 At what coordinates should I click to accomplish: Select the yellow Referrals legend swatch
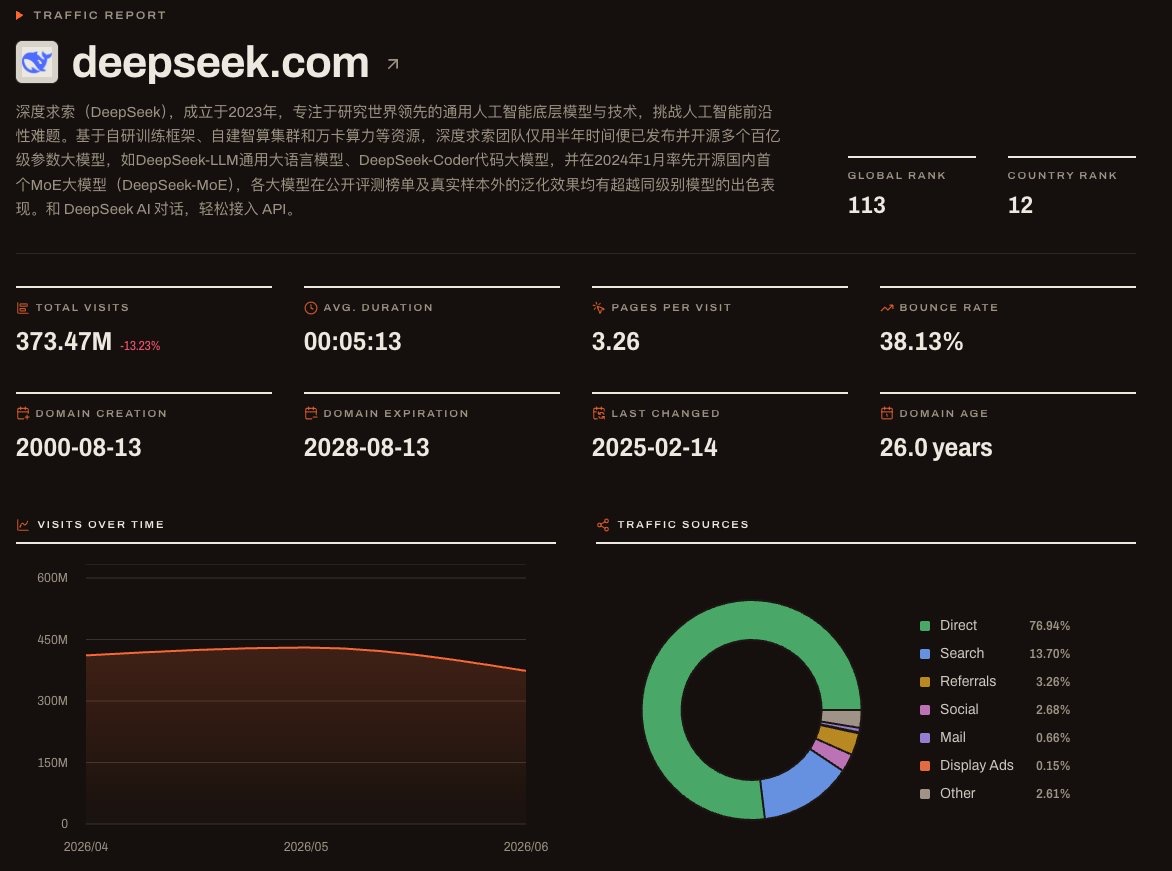point(925,682)
